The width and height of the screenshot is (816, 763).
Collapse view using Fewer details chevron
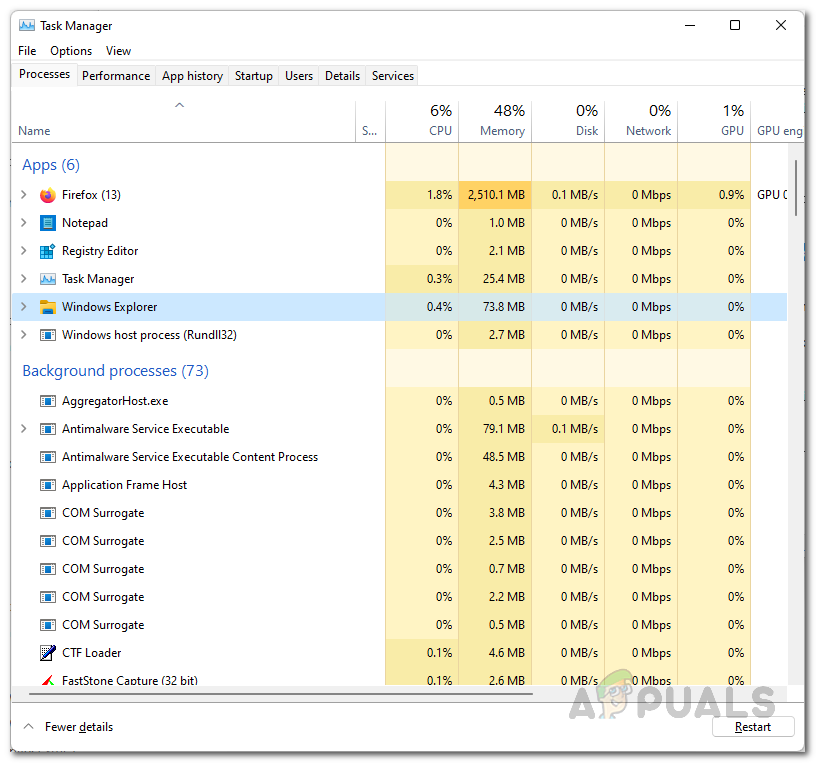coord(29,727)
